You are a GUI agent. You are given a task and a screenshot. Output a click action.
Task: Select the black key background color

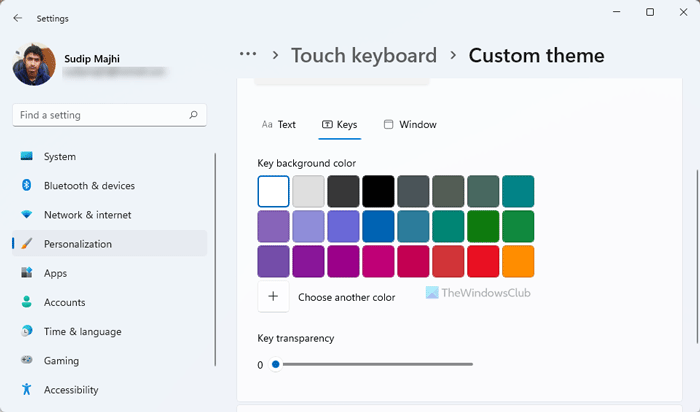coord(378,191)
